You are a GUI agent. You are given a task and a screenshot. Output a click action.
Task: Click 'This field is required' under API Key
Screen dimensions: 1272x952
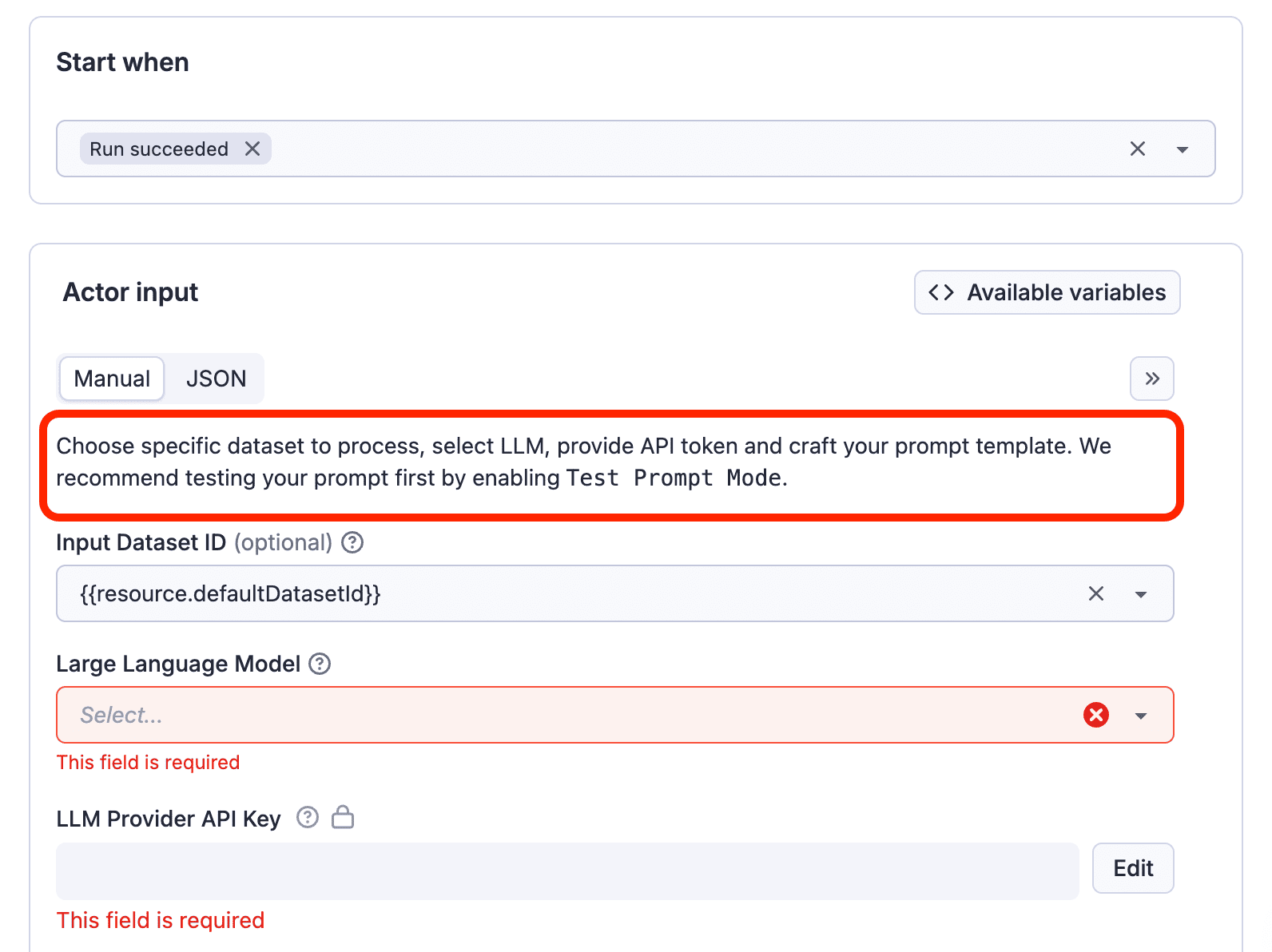pos(161,921)
